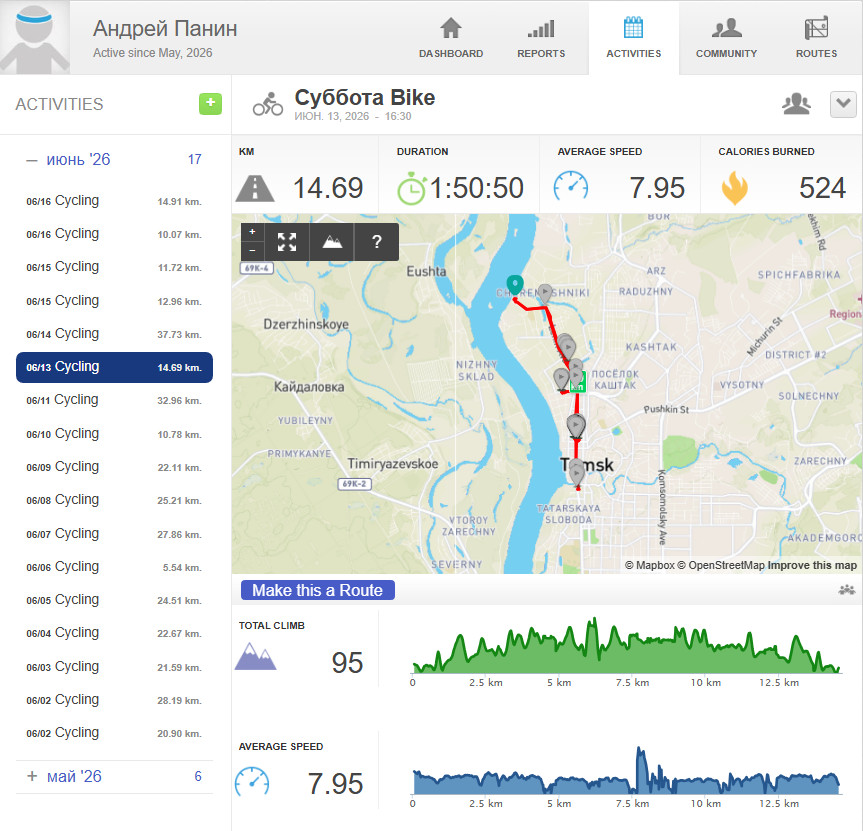Image resolution: width=863 pixels, height=831 pixels.
Task: Go to Community people icon
Action: pos(726,28)
